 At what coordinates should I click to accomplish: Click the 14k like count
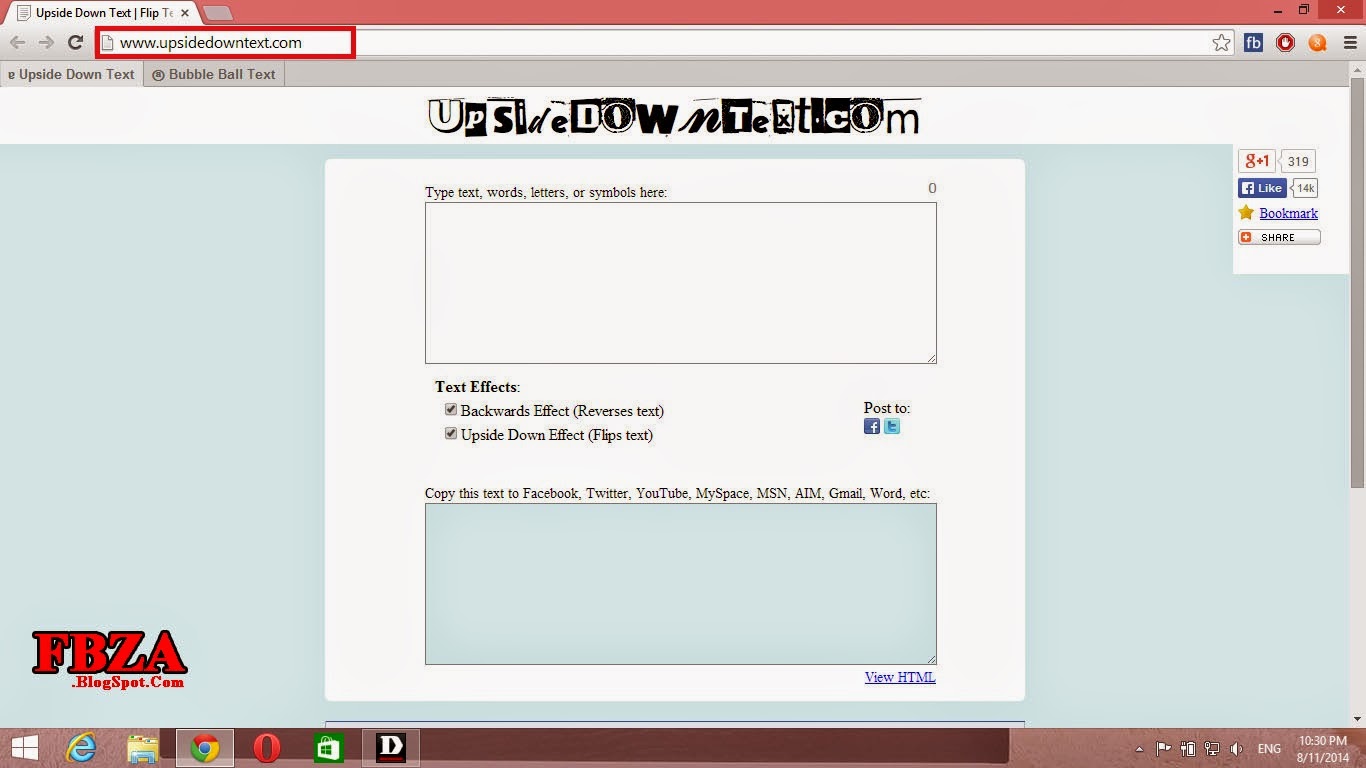(x=1305, y=188)
